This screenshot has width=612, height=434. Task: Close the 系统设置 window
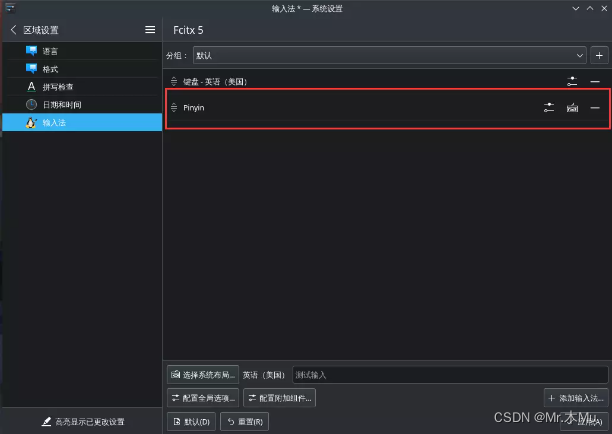[604, 8]
